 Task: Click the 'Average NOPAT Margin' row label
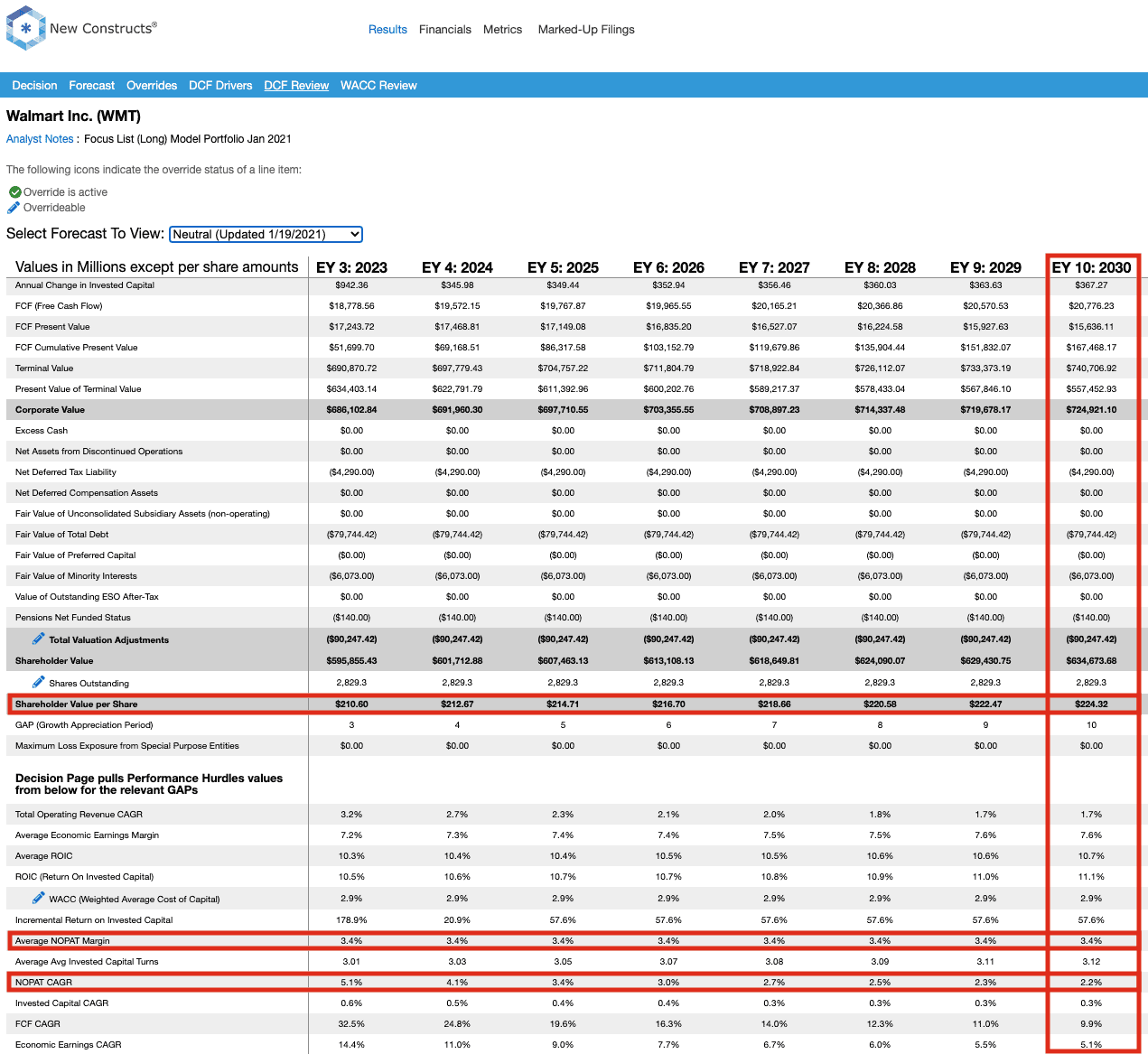tap(62, 941)
